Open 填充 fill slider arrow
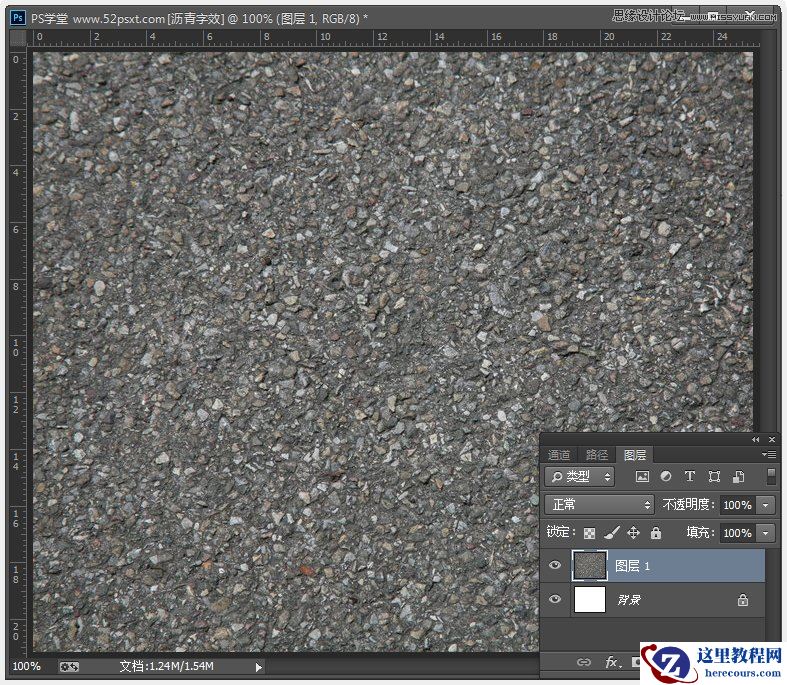Viewport: 787px width, 685px height. tap(765, 533)
